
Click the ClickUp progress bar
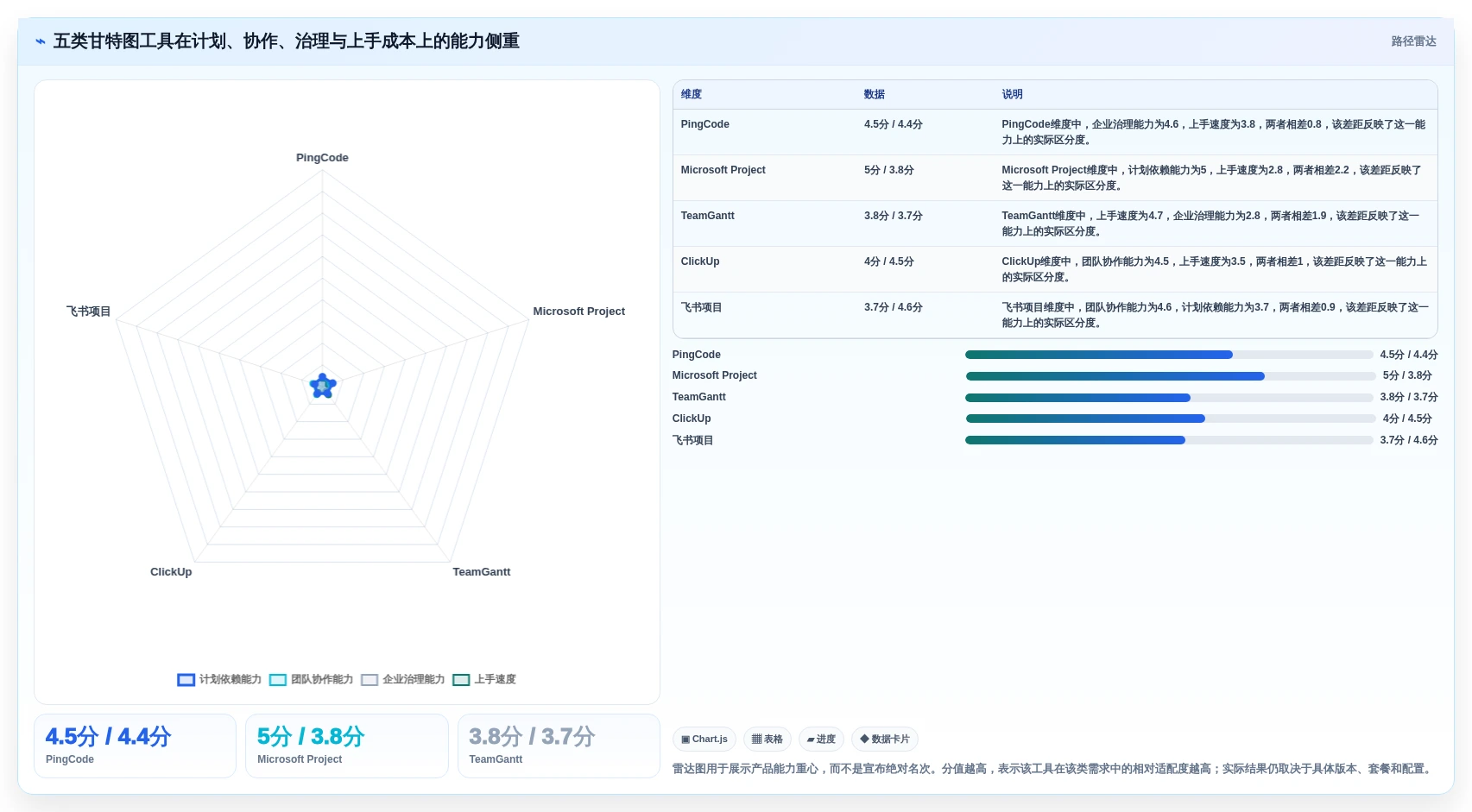1171,419
